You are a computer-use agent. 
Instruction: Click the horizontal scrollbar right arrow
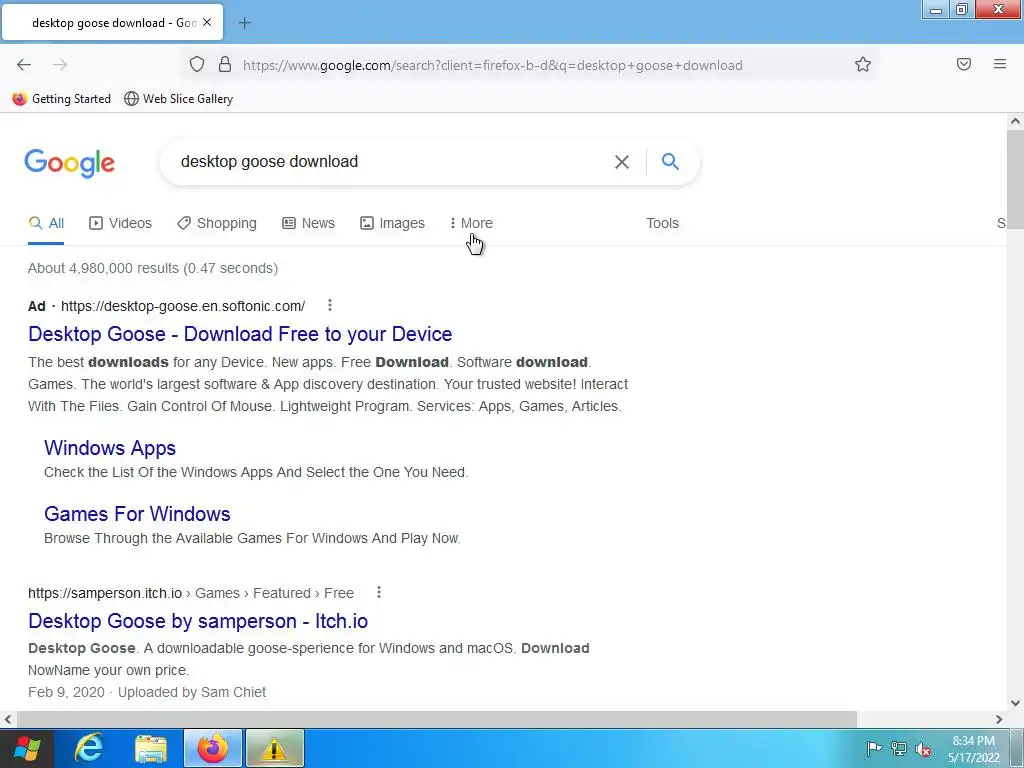coord(999,719)
